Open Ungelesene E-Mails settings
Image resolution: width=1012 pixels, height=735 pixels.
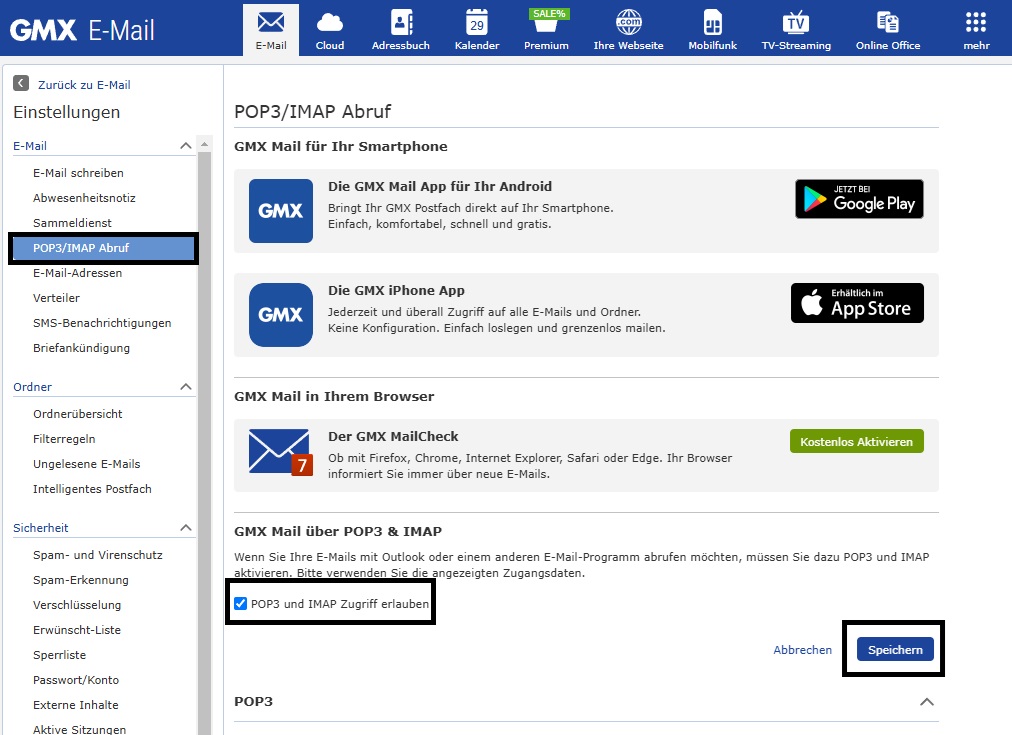point(86,464)
